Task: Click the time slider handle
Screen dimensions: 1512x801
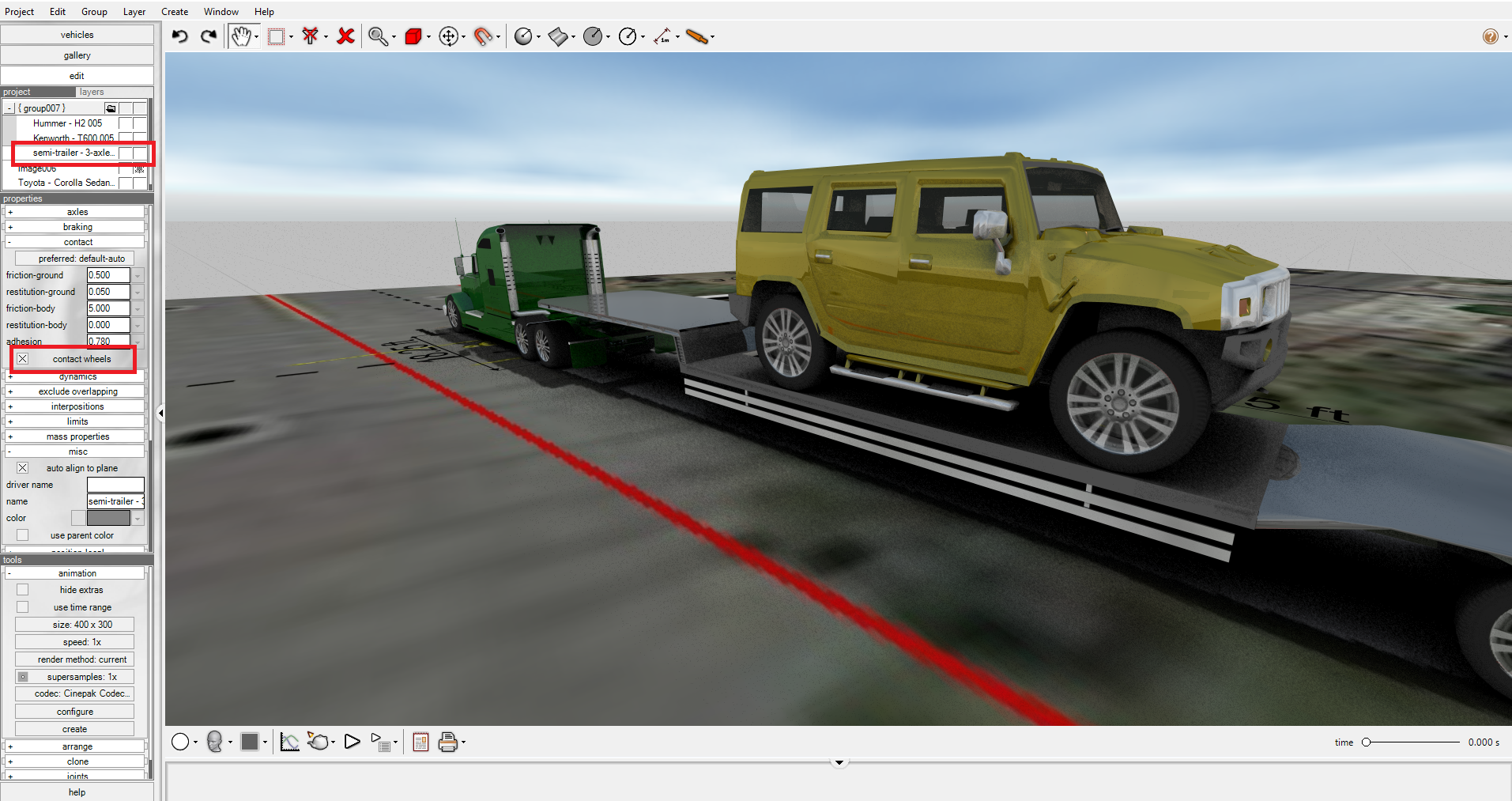Action: (1366, 742)
